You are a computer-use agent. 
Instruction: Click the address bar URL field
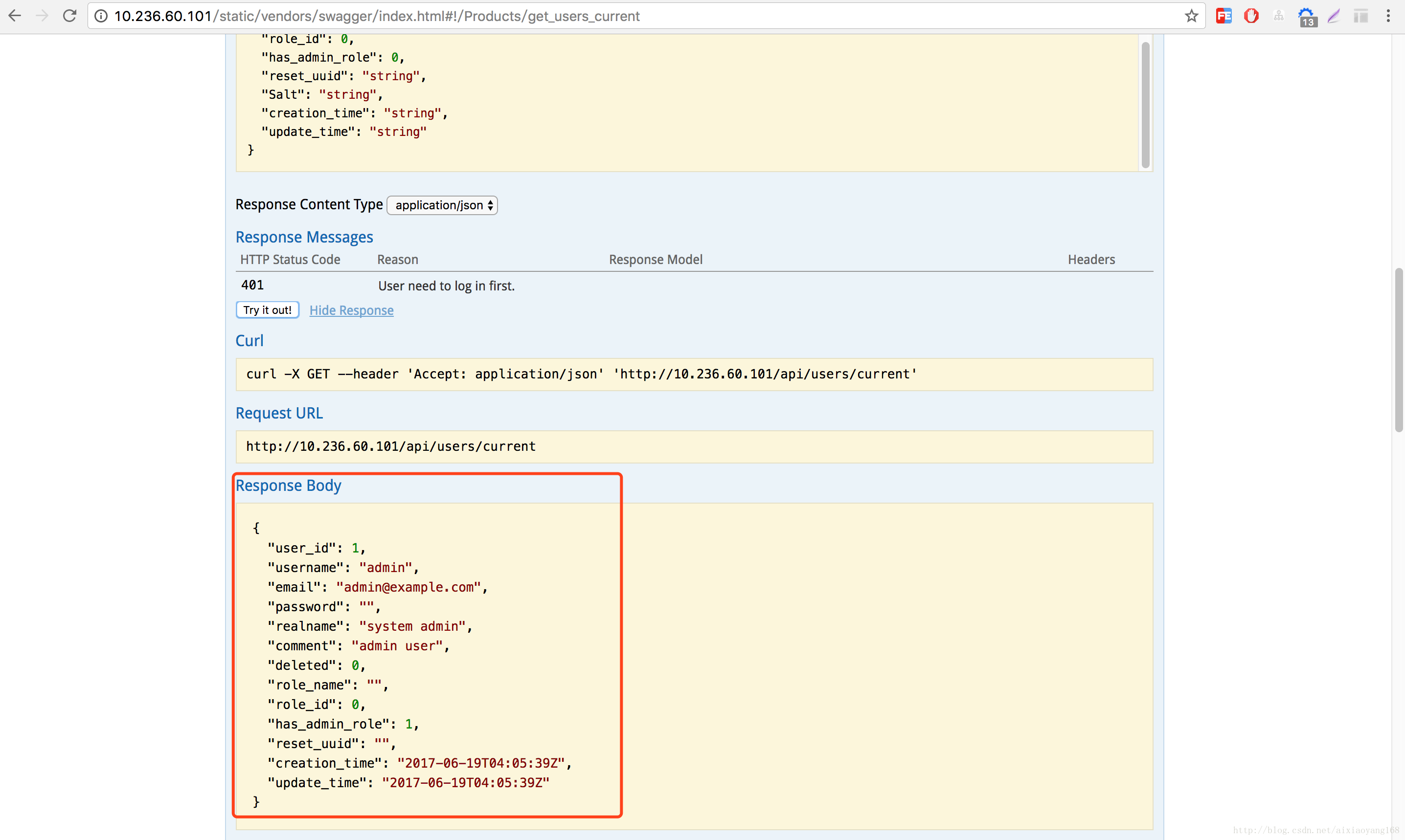pos(646,16)
